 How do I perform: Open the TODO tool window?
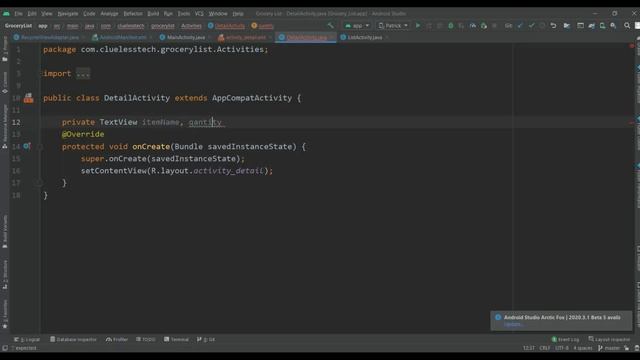click(146, 339)
